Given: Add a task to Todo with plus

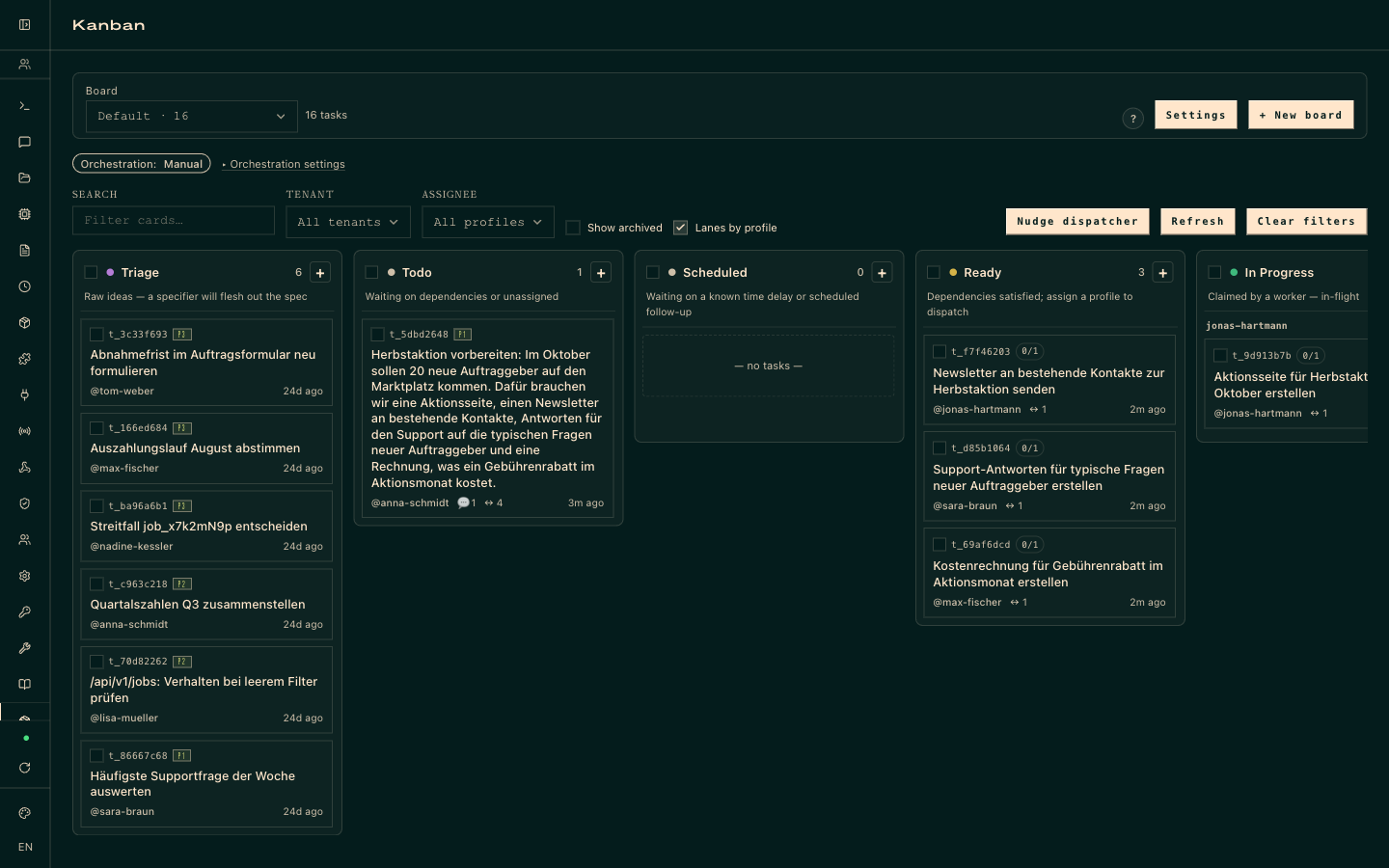Looking at the screenshot, I should pyautogui.click(x=601, y=273).
